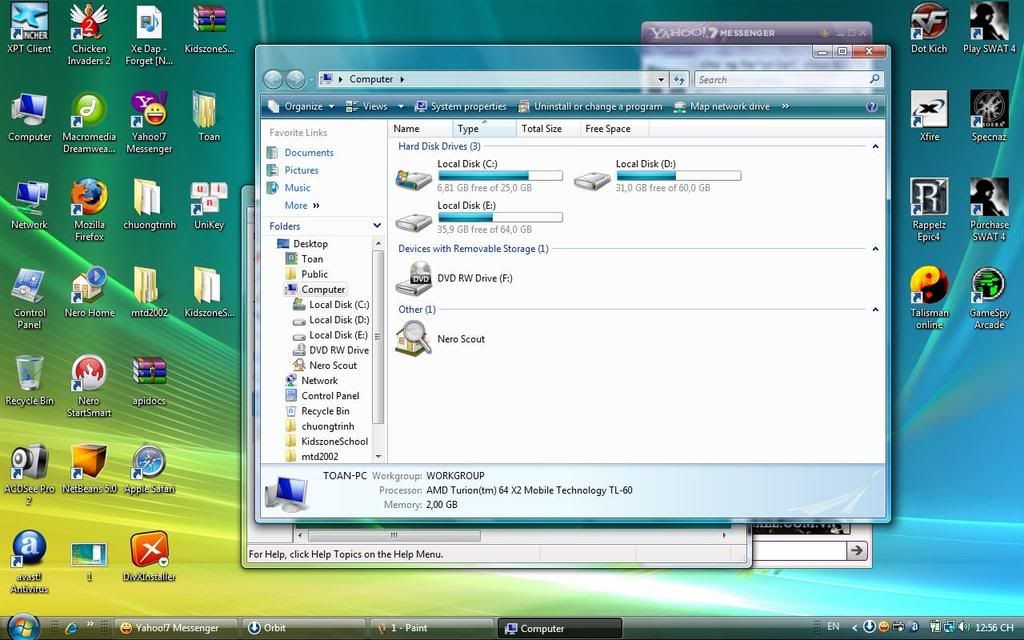The height and width of the screenshot is (640, 1024).
Task: Click the UniKey desktop shortcut
Action: click(208, 206)
